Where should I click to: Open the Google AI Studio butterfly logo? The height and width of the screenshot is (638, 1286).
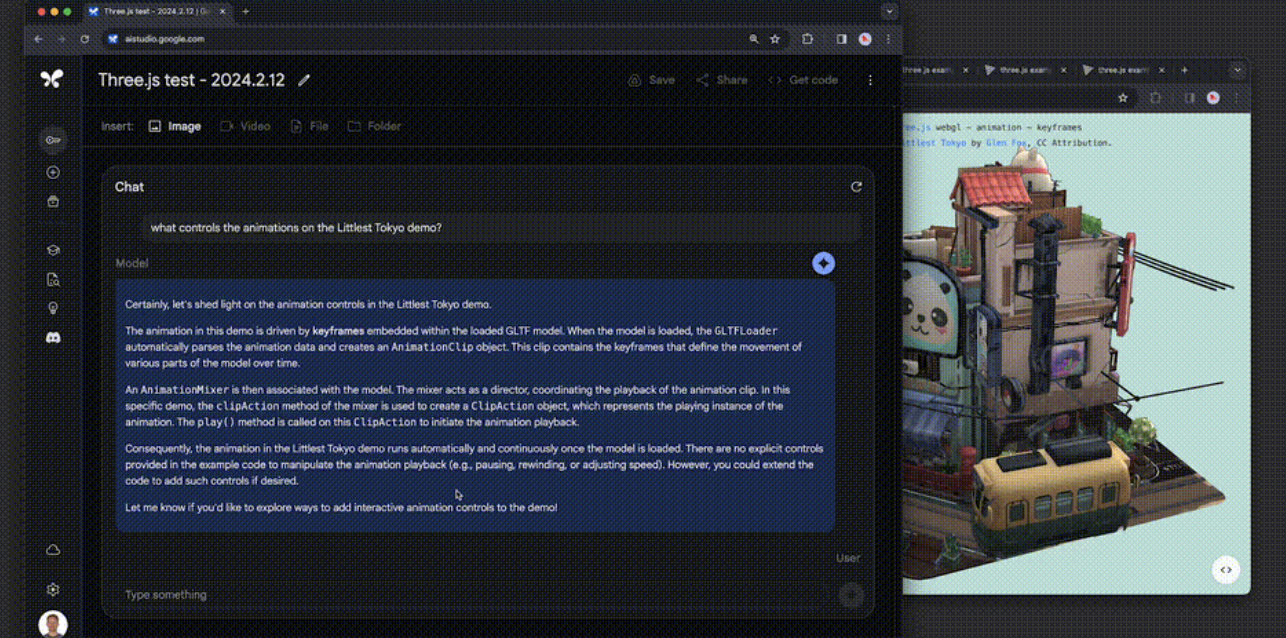click(x=52, y=79)
